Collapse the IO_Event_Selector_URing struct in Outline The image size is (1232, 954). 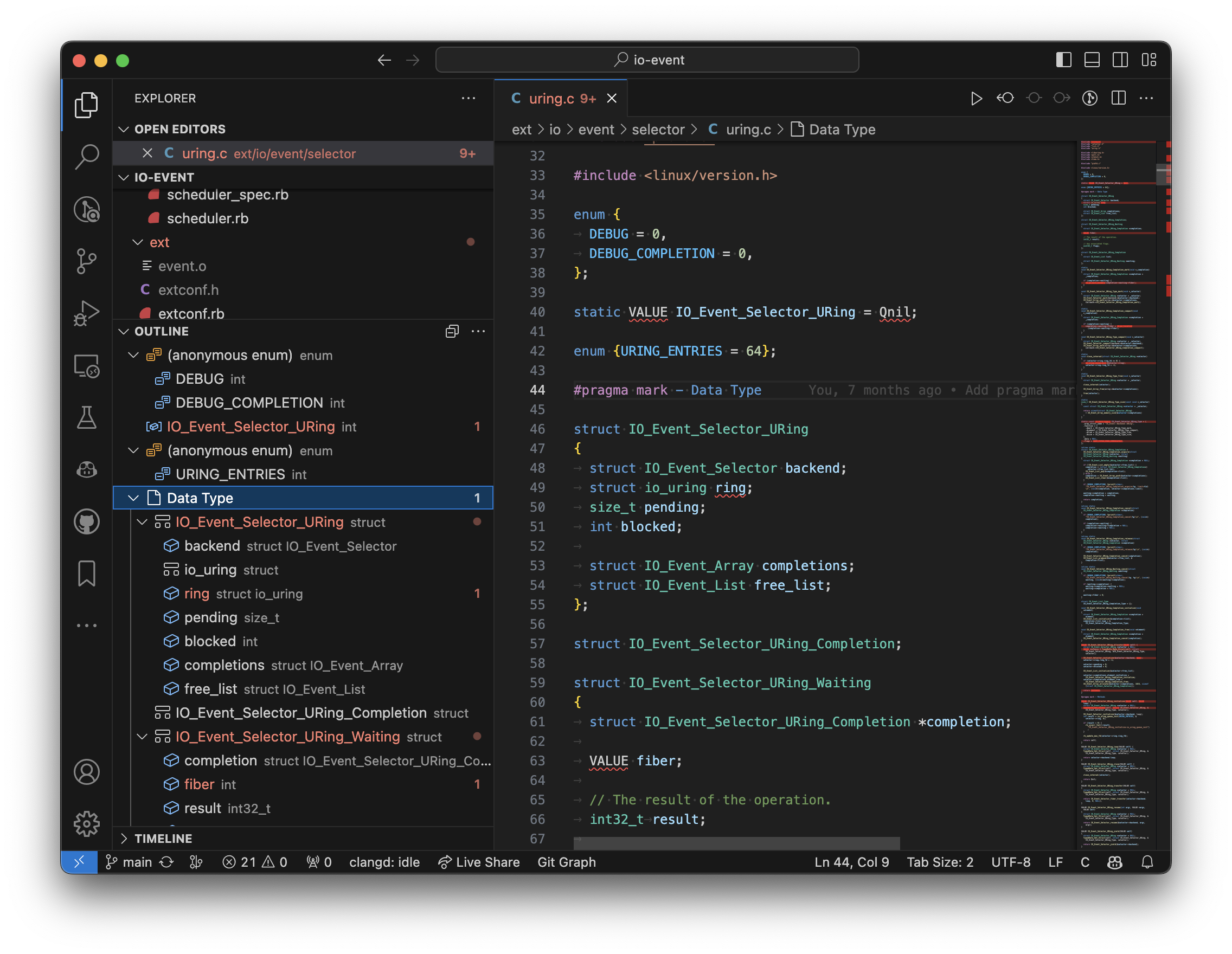pyautogui.click(x=143, y=522)
